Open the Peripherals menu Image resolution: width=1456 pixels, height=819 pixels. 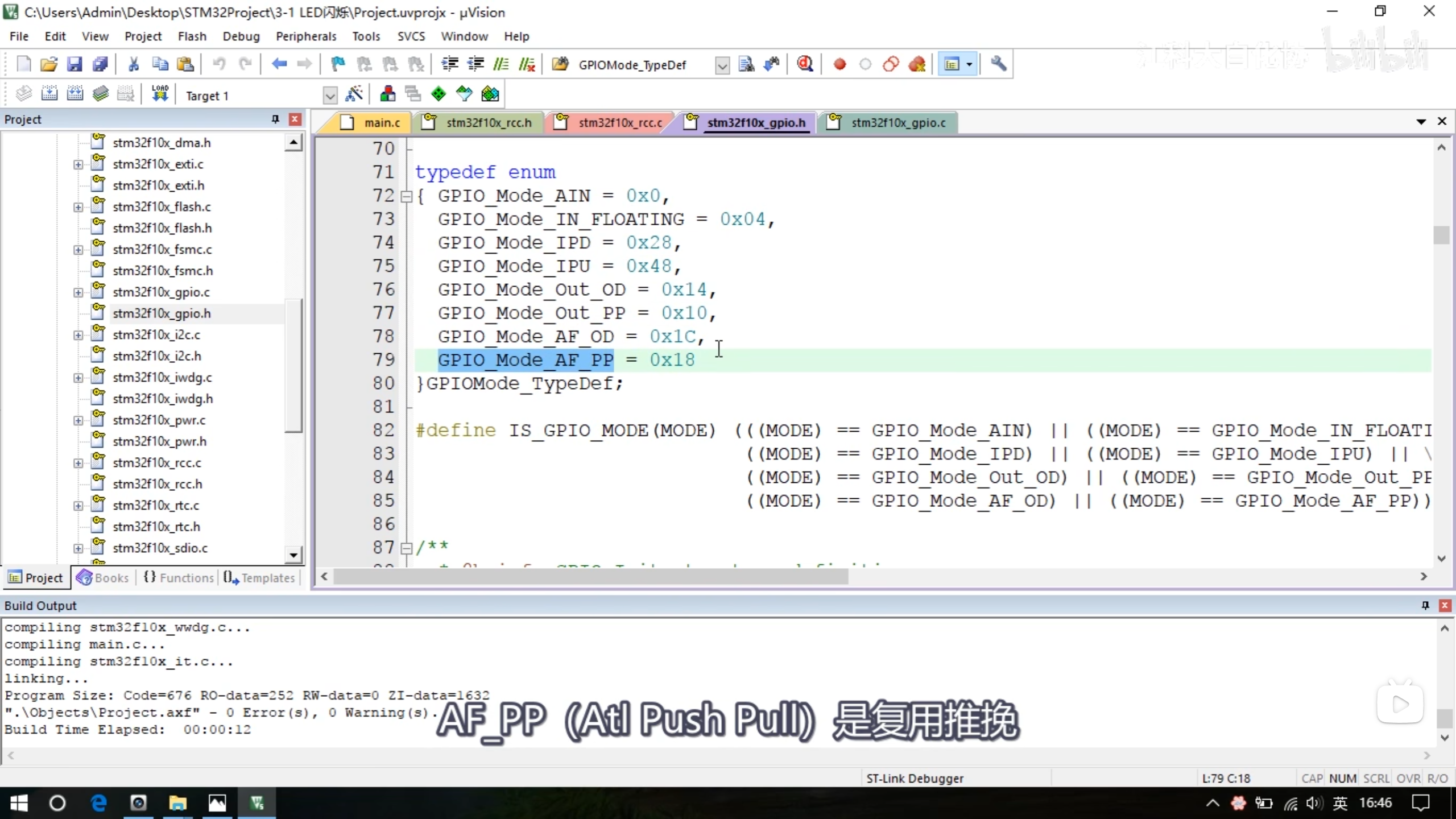[306, 36]
